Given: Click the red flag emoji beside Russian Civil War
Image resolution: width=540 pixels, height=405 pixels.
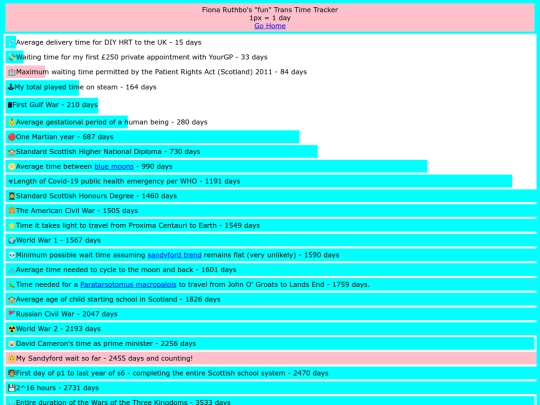Looking at the screenshot, I should click(x=11, y=314).
